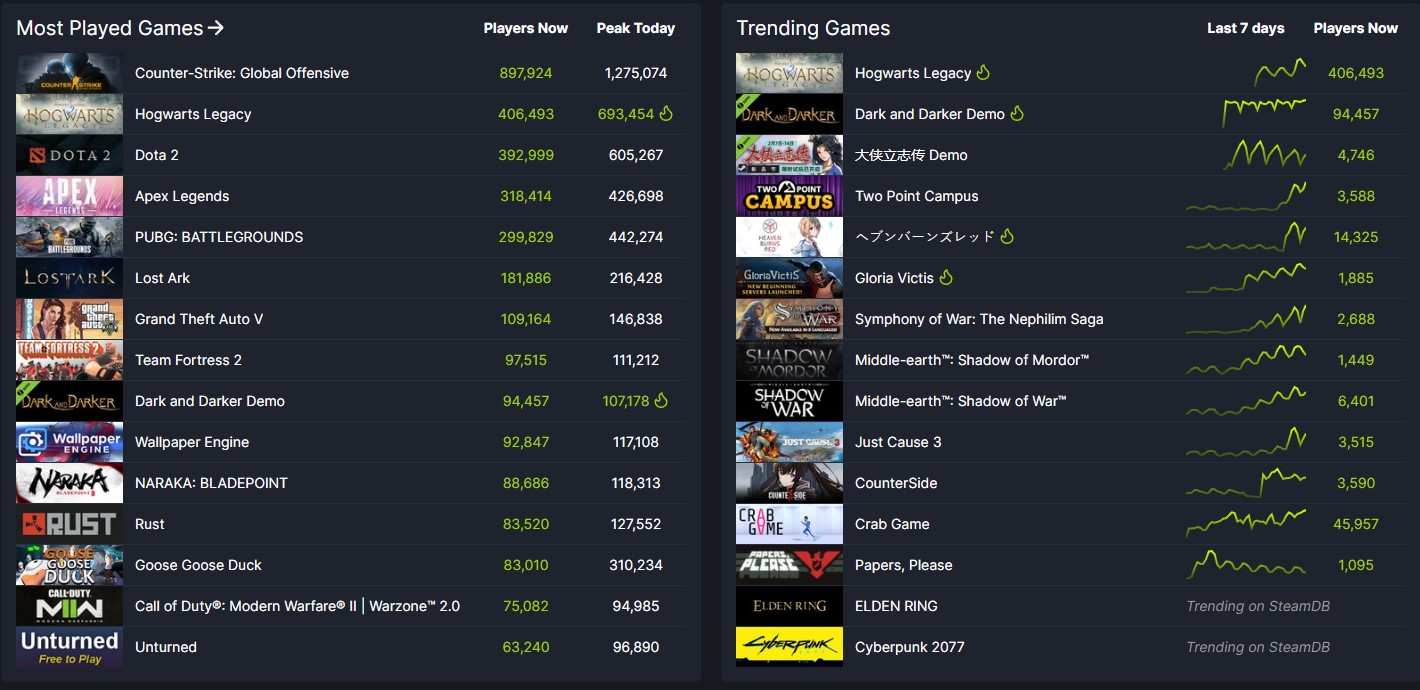Image resolution: width=1420 pixels, height=690 pixels.
Task: Click Wallpaper Engine icon thumbnail
Action: (x=70, y=442)
